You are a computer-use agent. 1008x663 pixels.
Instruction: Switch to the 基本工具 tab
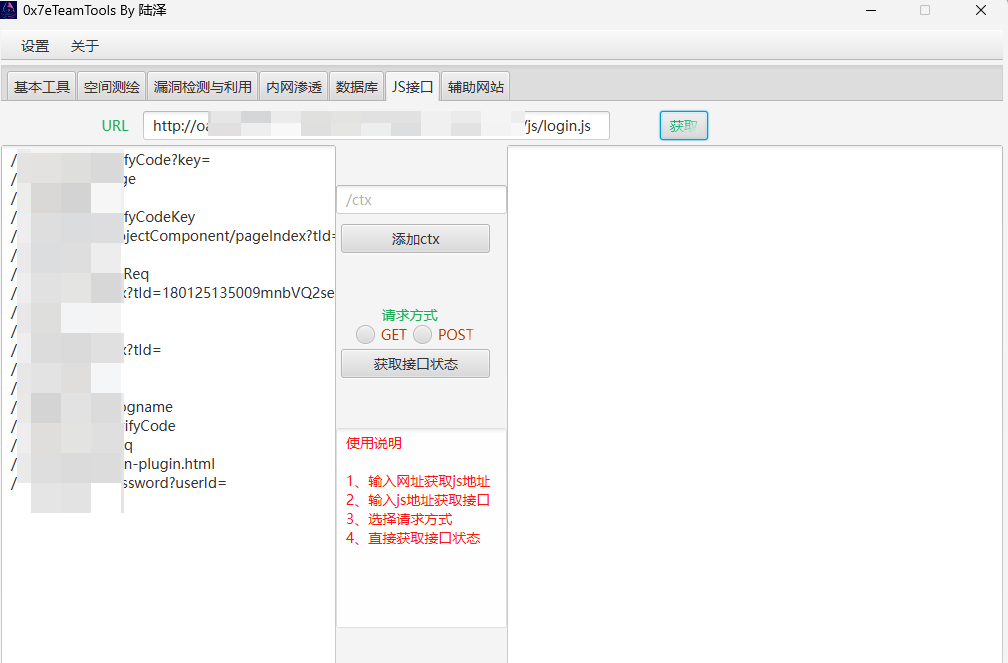(x=42, y=87)
